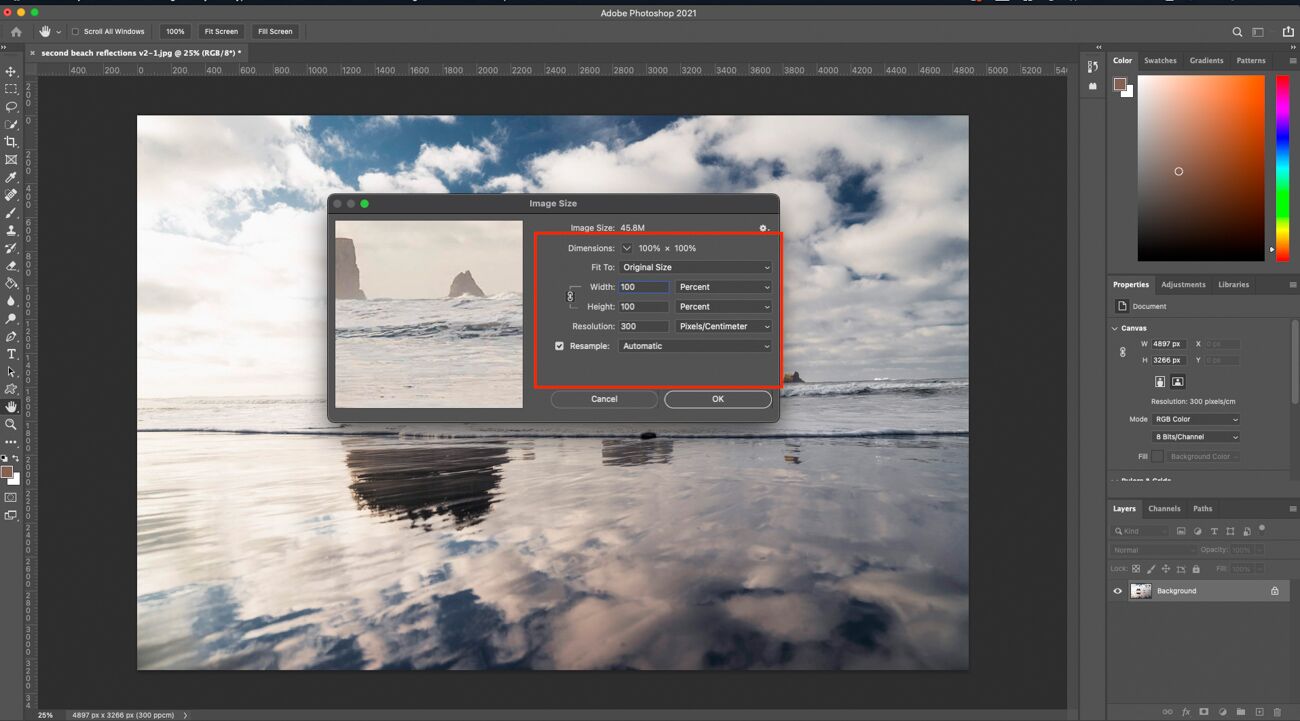
Task: Open the Layer Styles fx menu
Action: pos(1186,712)
